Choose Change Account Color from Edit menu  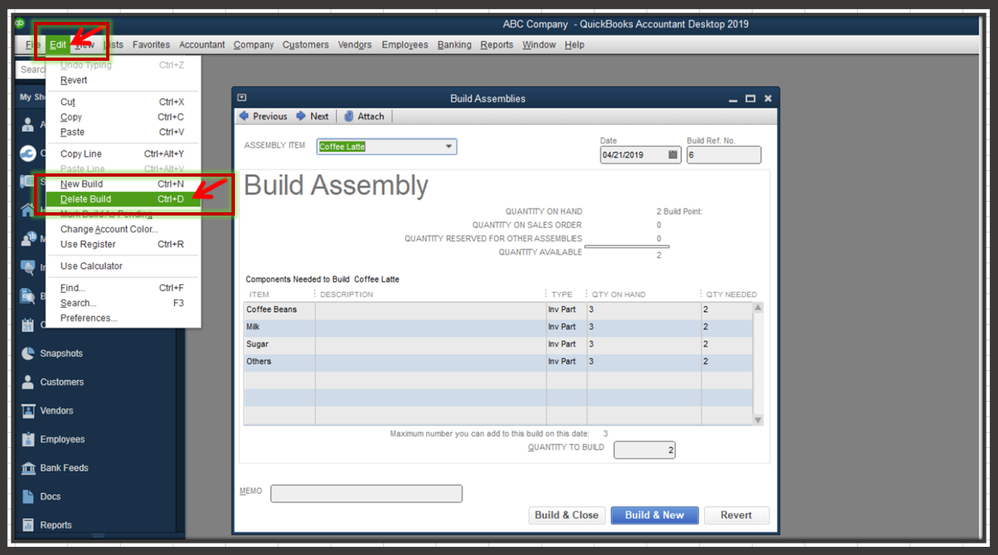click(x=122, y=229)
